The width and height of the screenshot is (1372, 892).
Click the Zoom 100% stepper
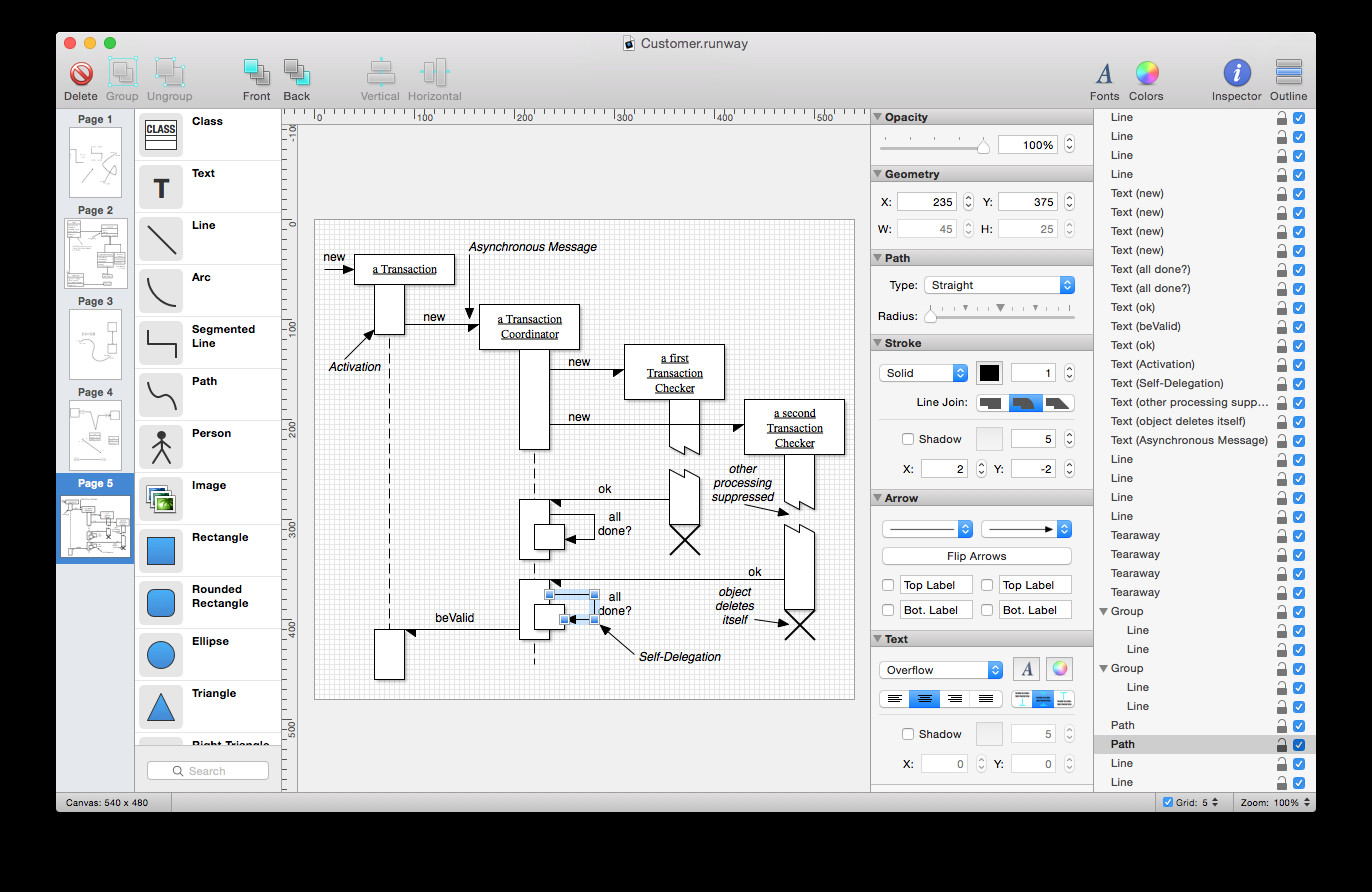(1308, 802)
